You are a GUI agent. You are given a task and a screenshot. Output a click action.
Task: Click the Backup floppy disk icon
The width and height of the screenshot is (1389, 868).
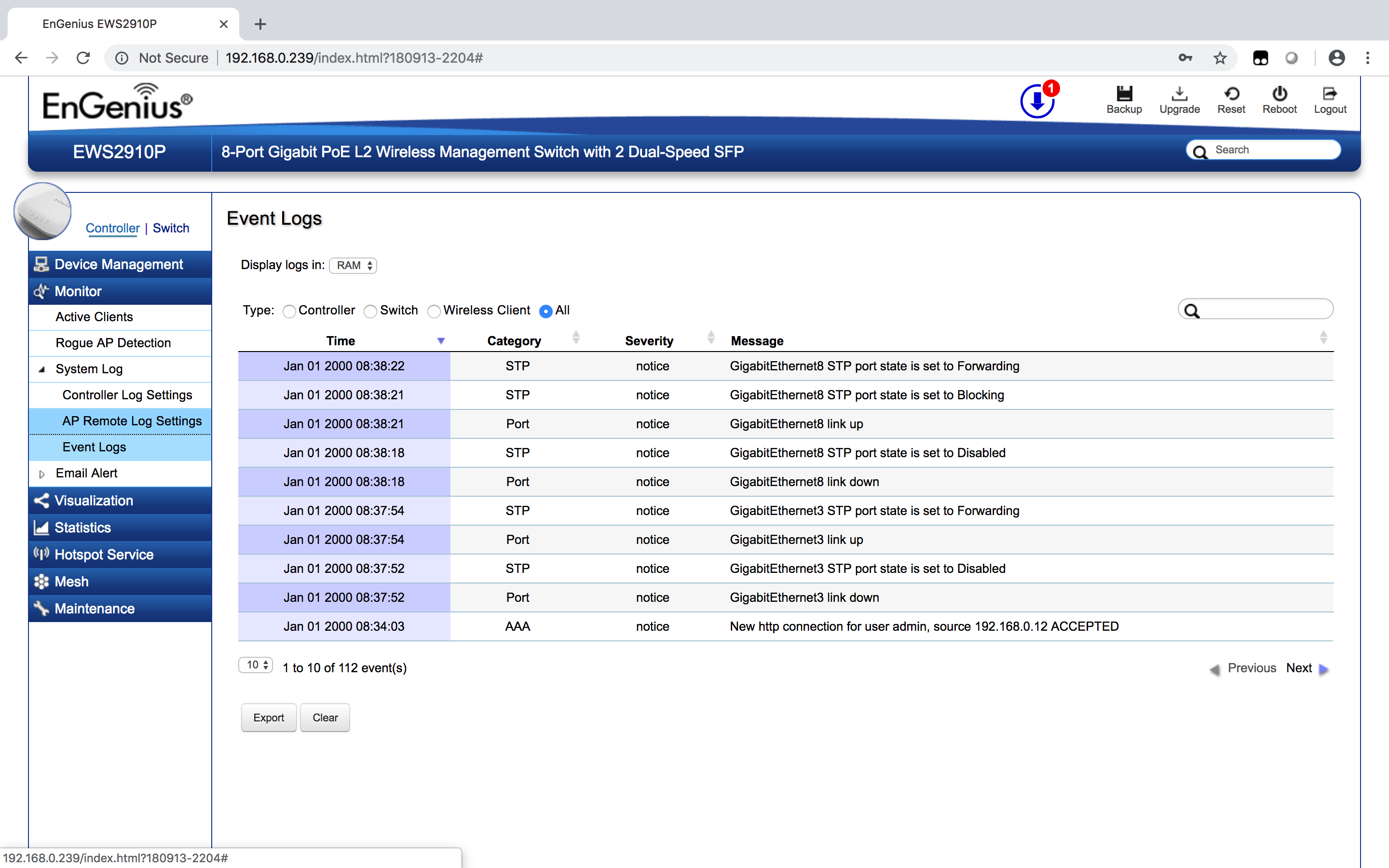(1124, 93)
